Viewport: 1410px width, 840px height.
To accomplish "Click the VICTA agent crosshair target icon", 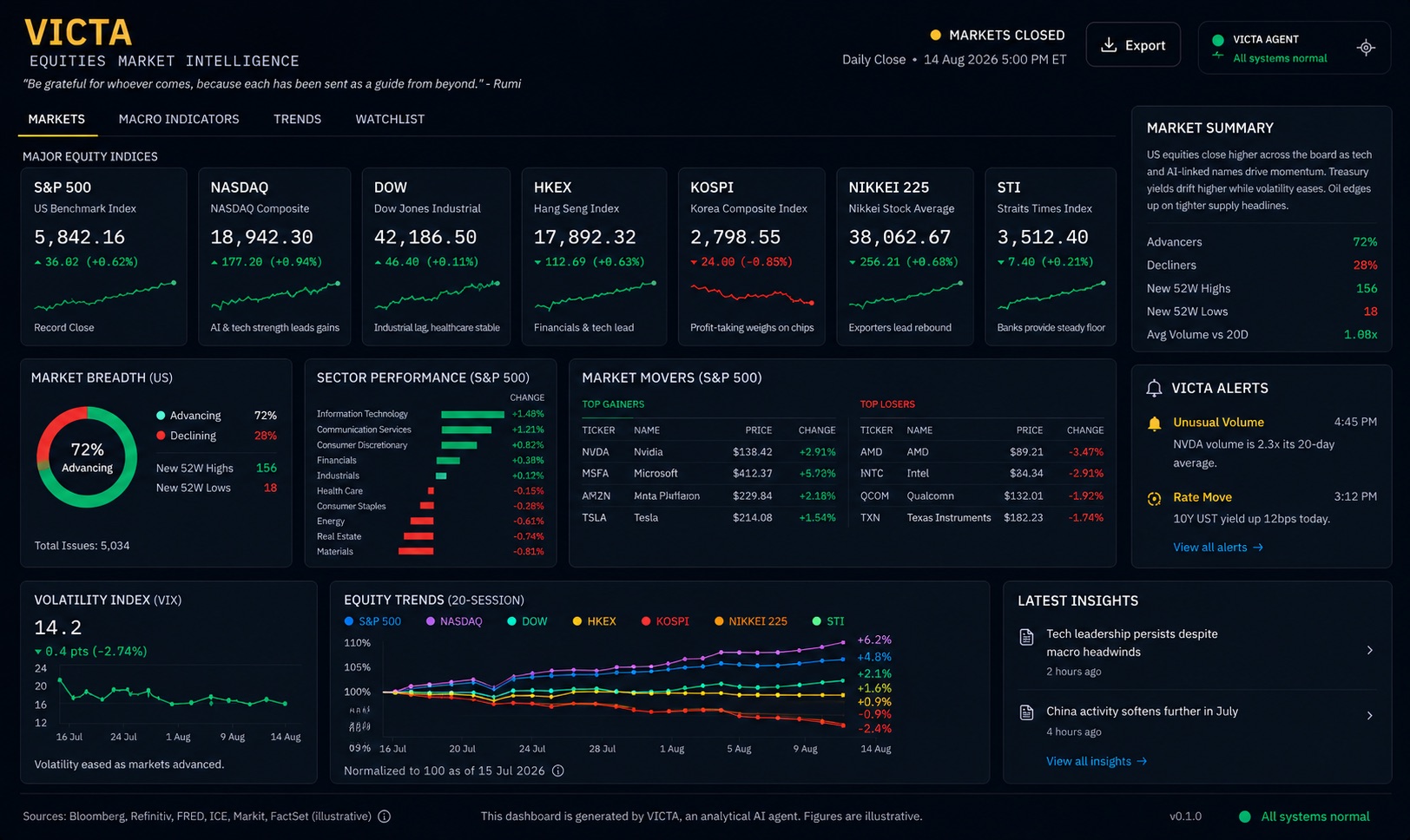I will pyautogui.click(x=1366, y=48).
